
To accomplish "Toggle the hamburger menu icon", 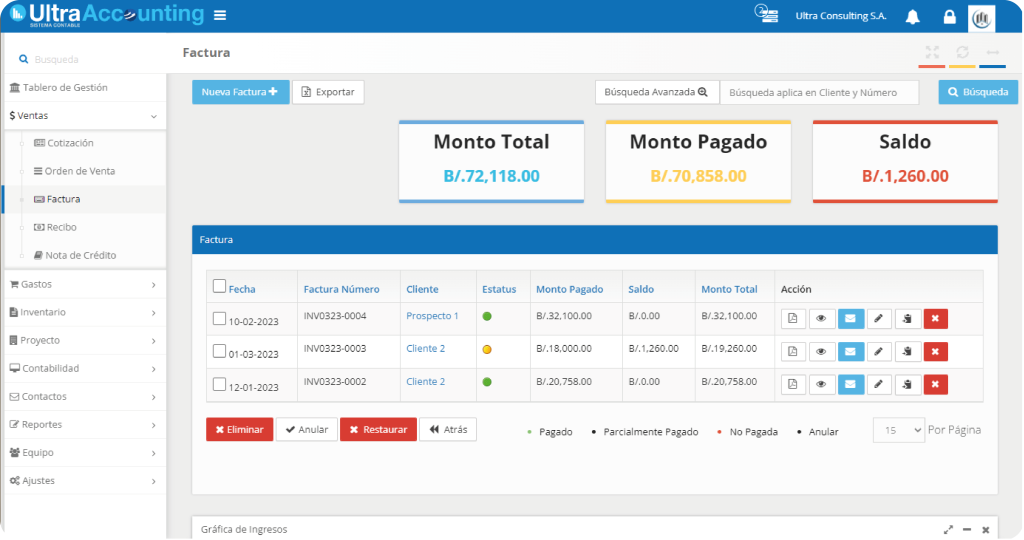I will pos(220,16).
